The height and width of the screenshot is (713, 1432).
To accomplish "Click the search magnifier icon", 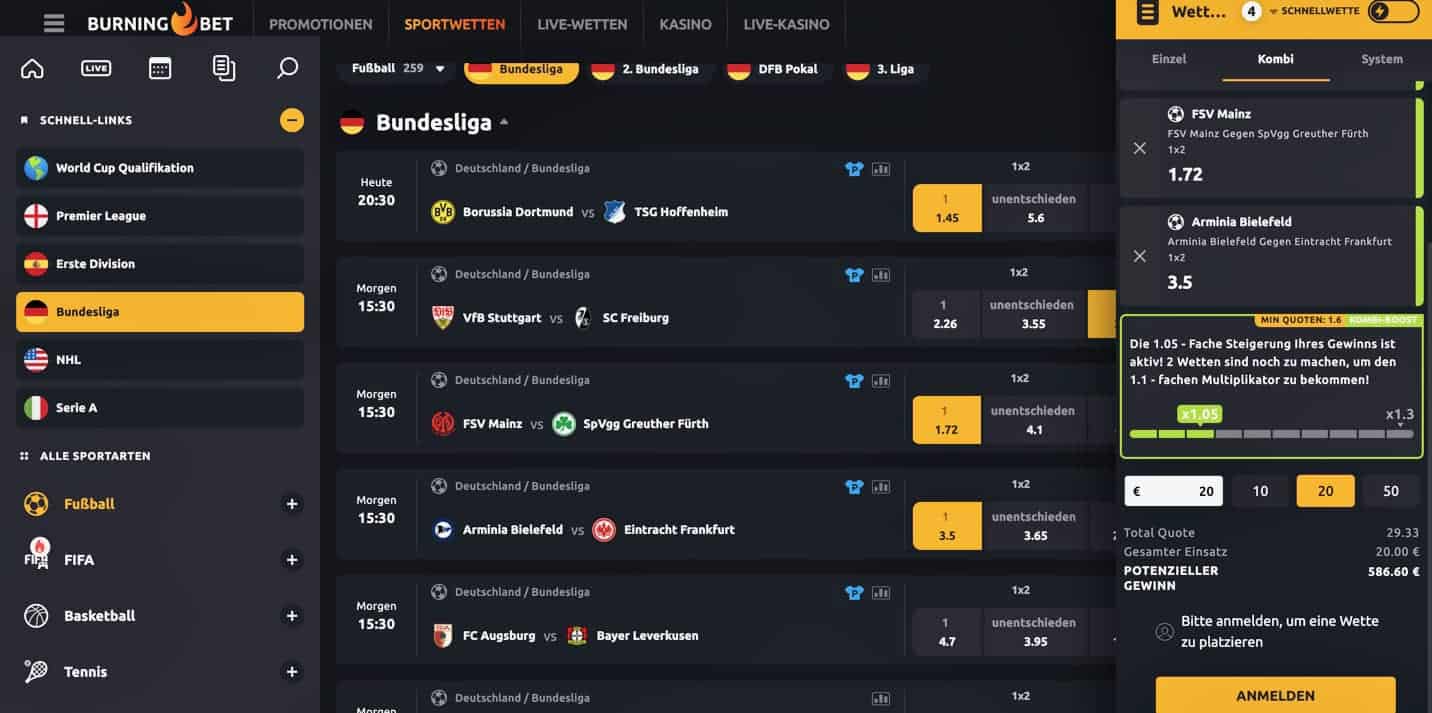I will [x=287, y=68].
